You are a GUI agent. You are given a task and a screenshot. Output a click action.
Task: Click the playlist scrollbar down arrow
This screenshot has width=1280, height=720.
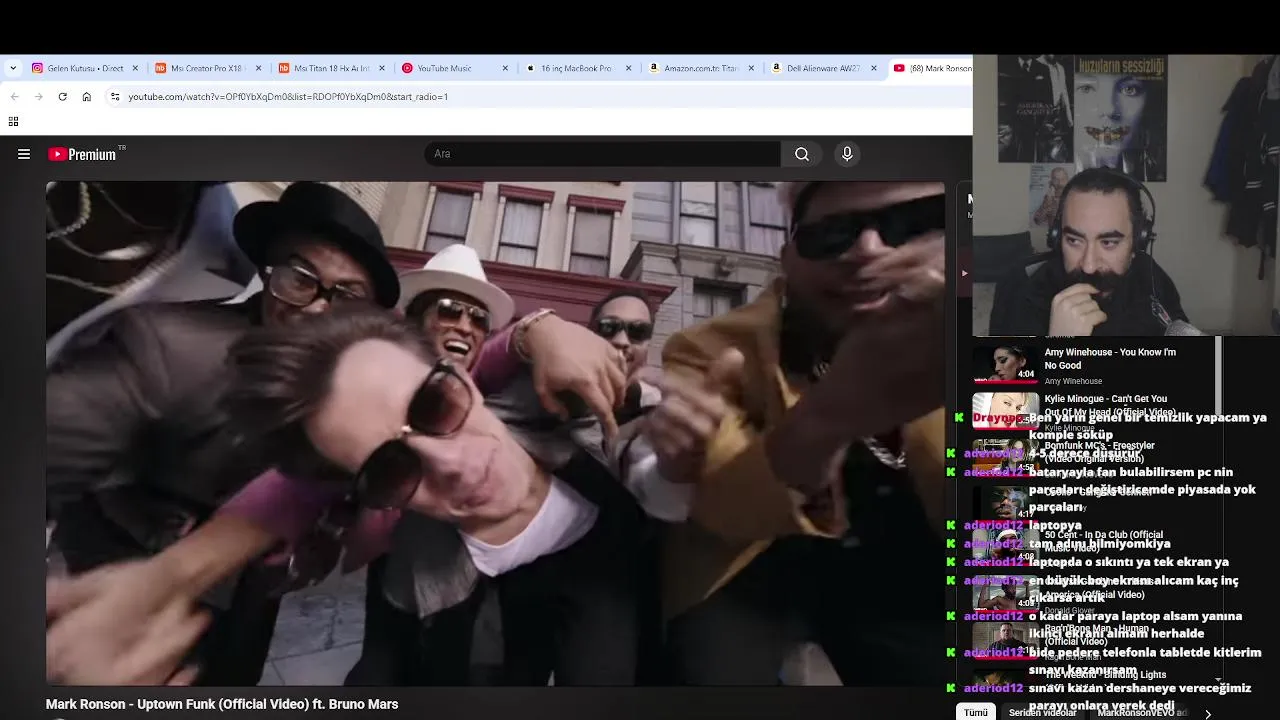1218,679
